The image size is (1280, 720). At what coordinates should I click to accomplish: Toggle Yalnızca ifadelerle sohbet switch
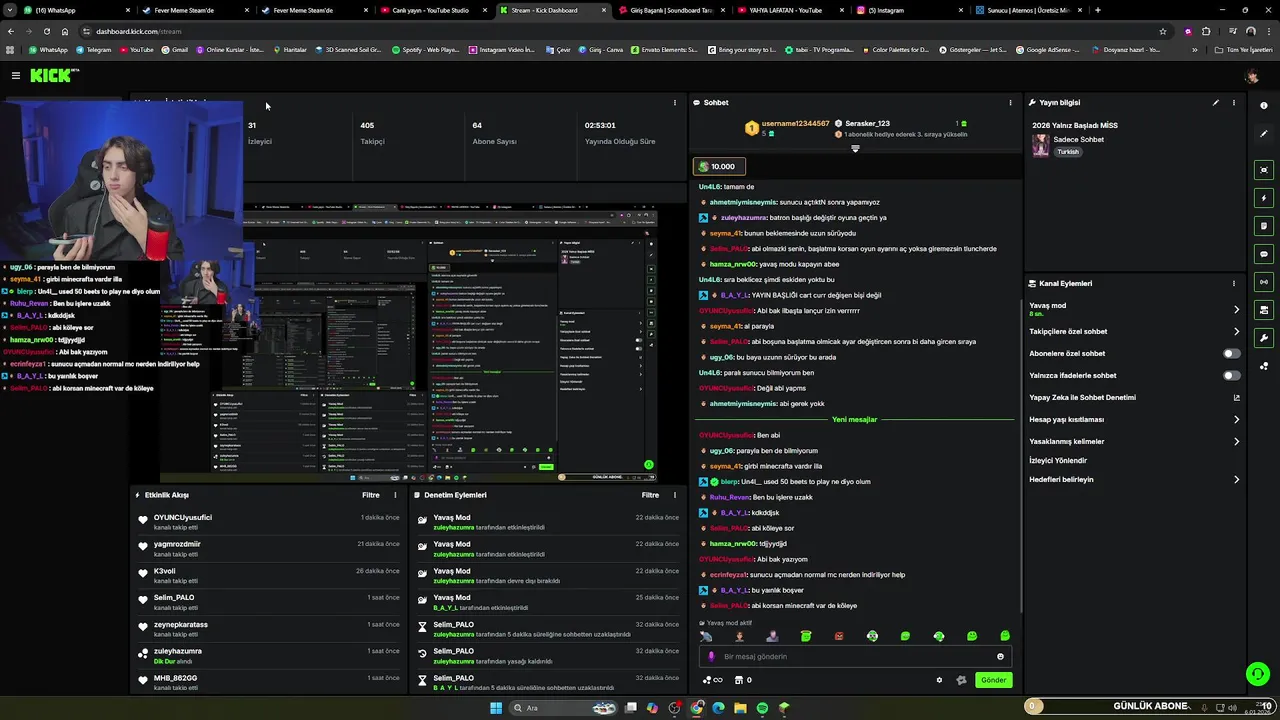[x=1232, y=375]
